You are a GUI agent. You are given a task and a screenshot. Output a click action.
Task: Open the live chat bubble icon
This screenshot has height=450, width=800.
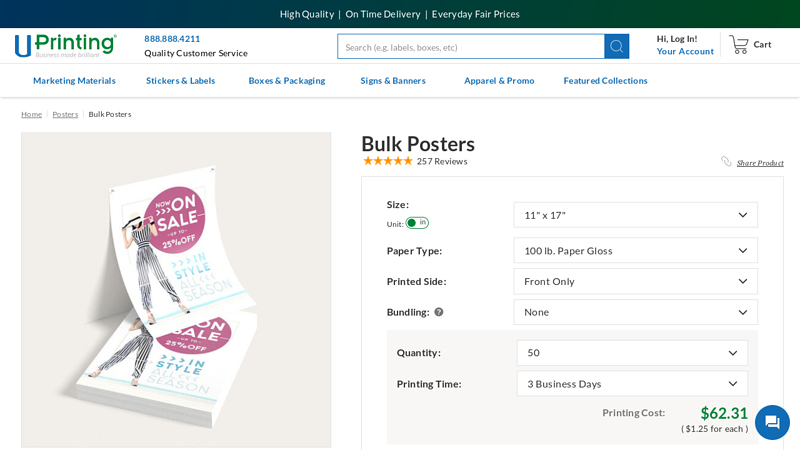tap(772, 422)
